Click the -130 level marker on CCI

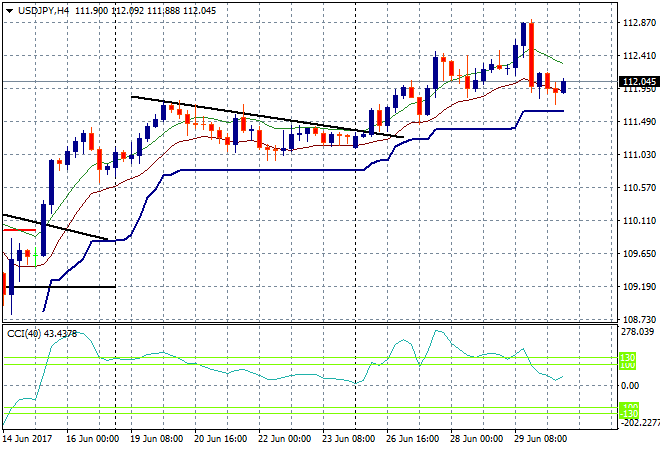pos(628,414)
